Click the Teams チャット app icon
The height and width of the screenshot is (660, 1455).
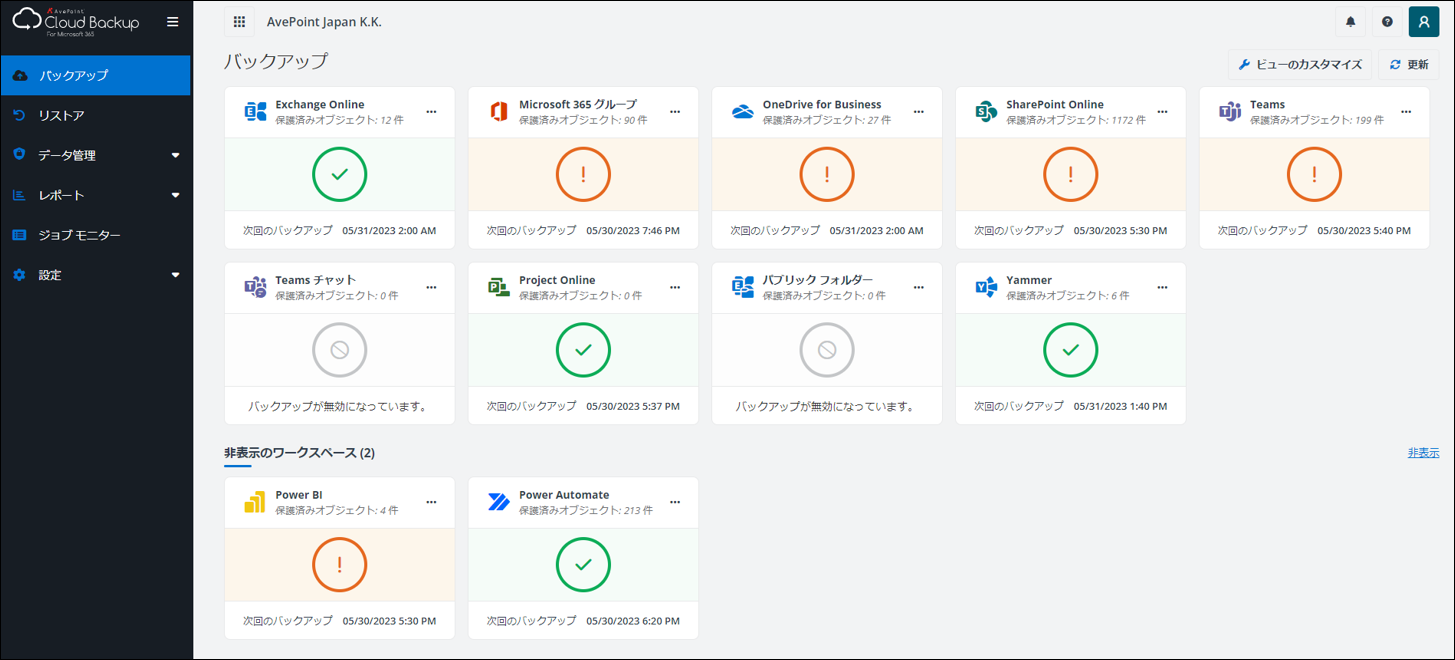(256, 287)
